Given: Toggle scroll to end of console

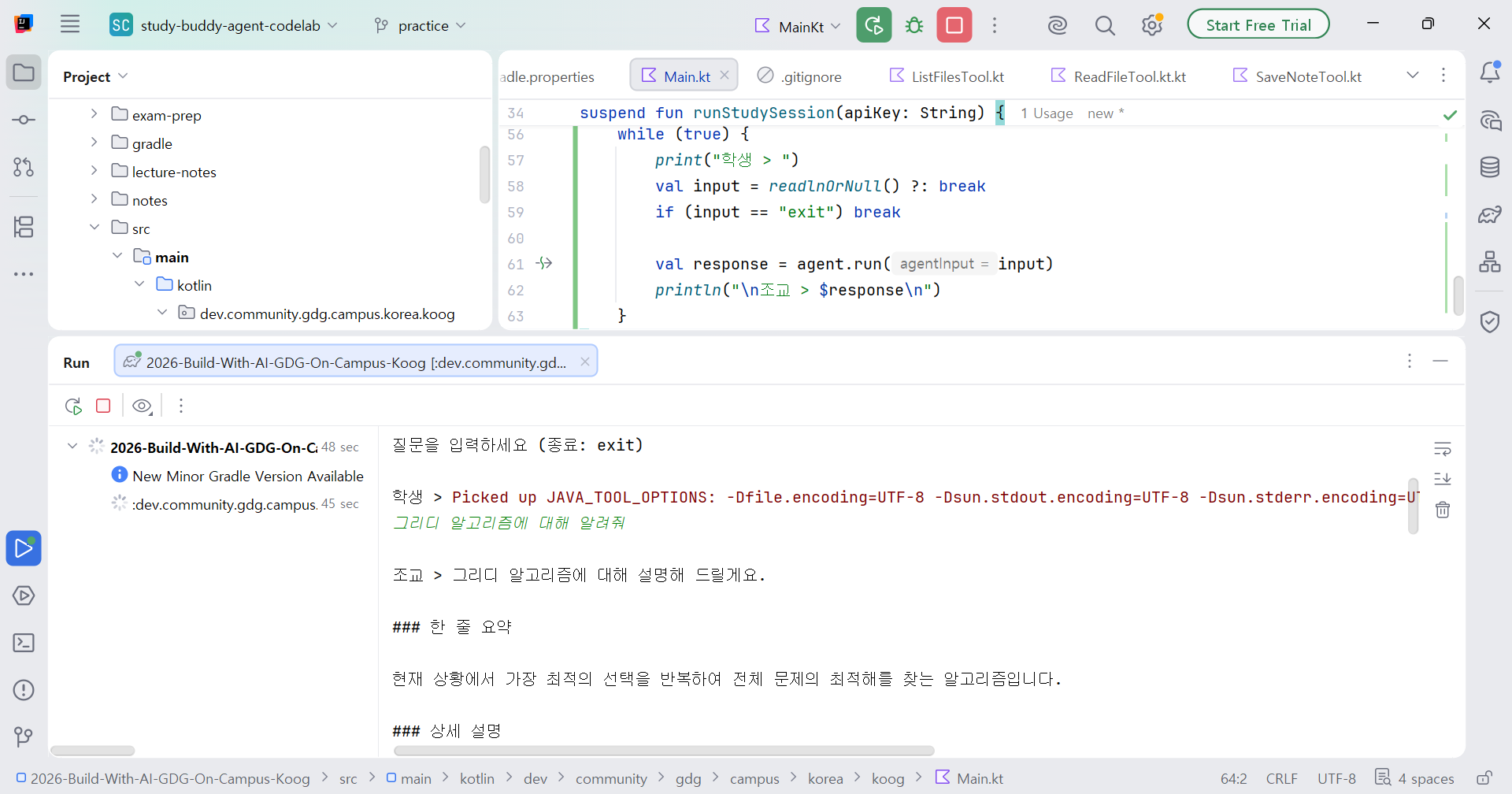Looking at the screenshot, I should tap(1443, 479).
